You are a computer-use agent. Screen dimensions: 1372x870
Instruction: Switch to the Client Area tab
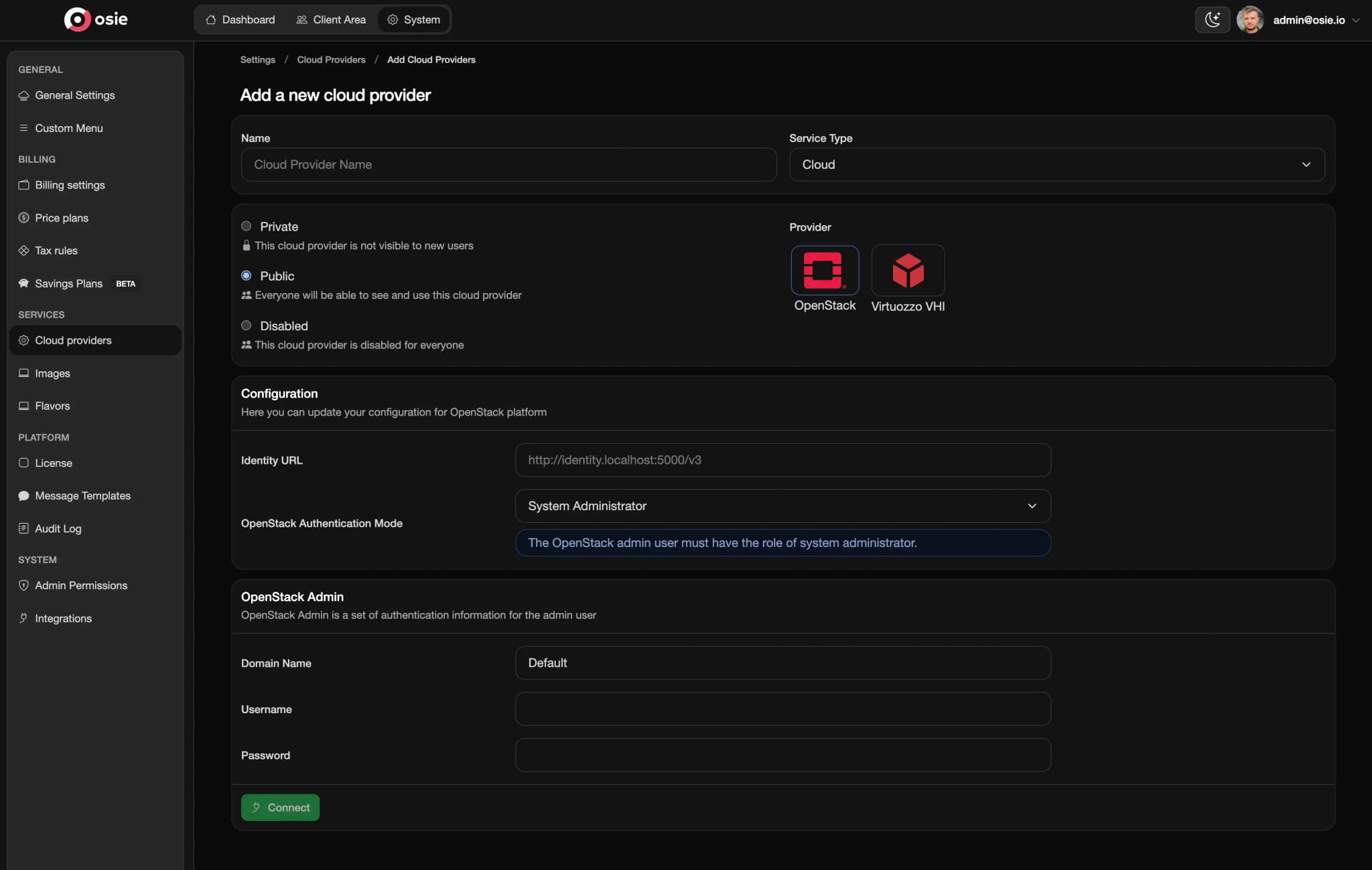[x=331, y=19]
